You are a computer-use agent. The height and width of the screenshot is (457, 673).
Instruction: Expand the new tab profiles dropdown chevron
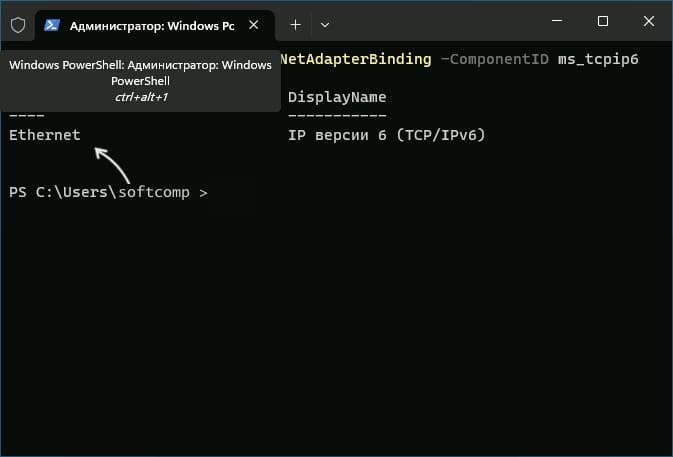[325, 25]
